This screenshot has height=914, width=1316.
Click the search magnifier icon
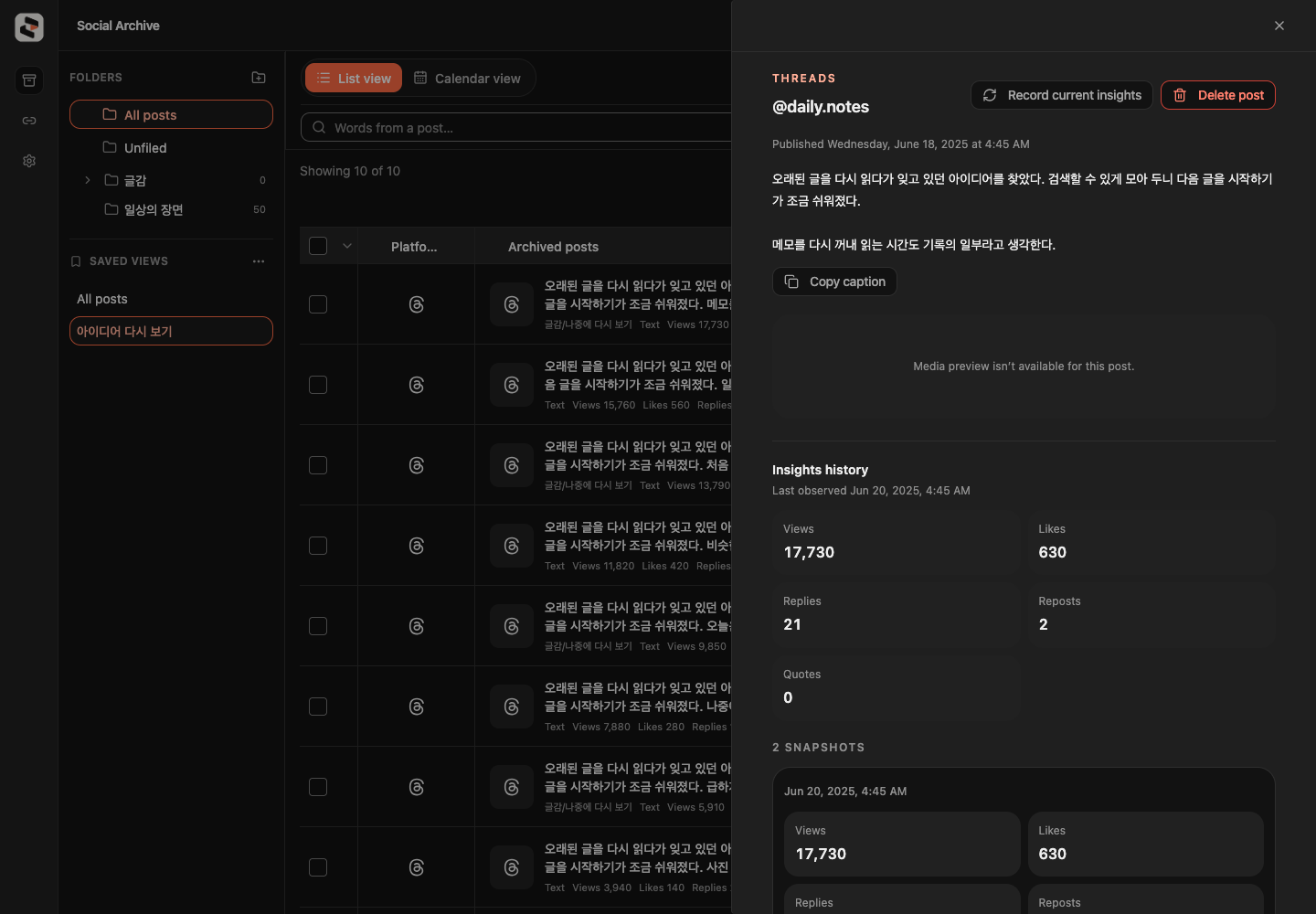[x=319, y=128]
